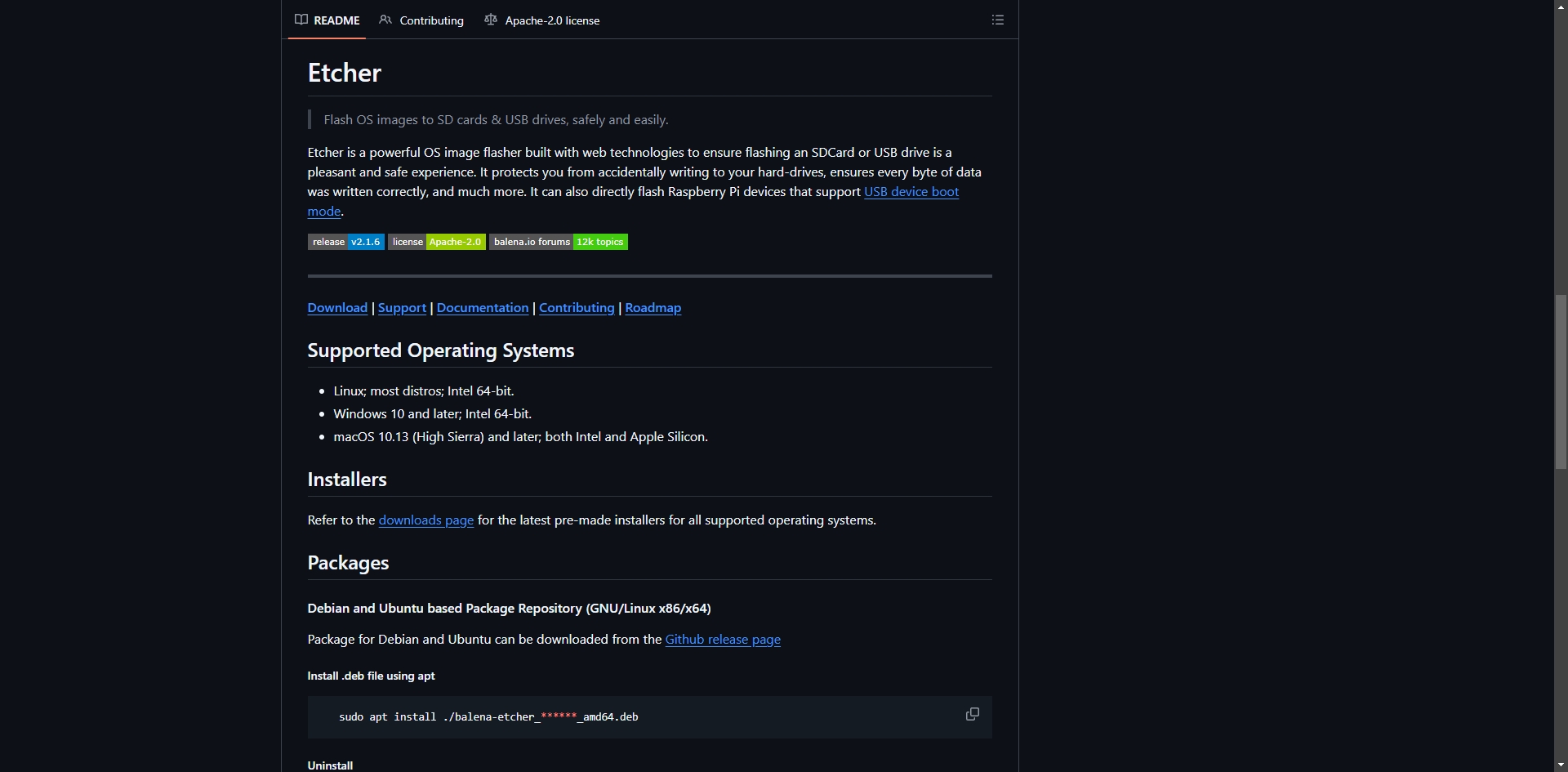This screenshot has height=772, width=1568.
Task: Open the Contributing tab
Action: pos(421,20)
